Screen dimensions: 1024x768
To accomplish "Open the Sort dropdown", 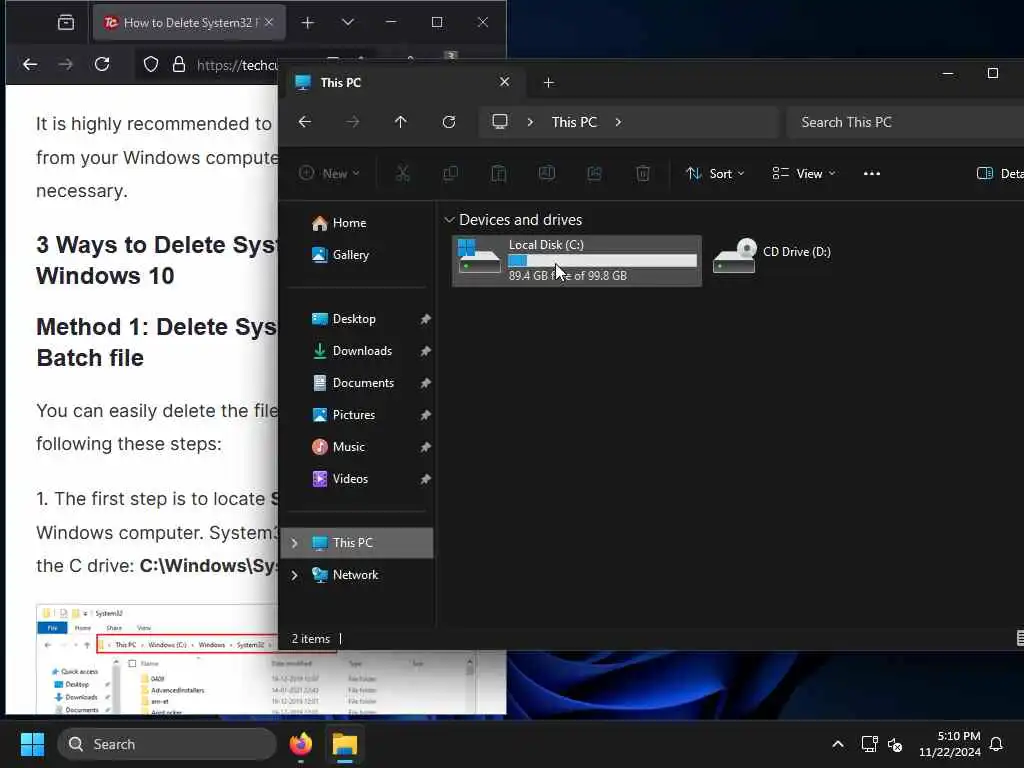I will 715,173.
